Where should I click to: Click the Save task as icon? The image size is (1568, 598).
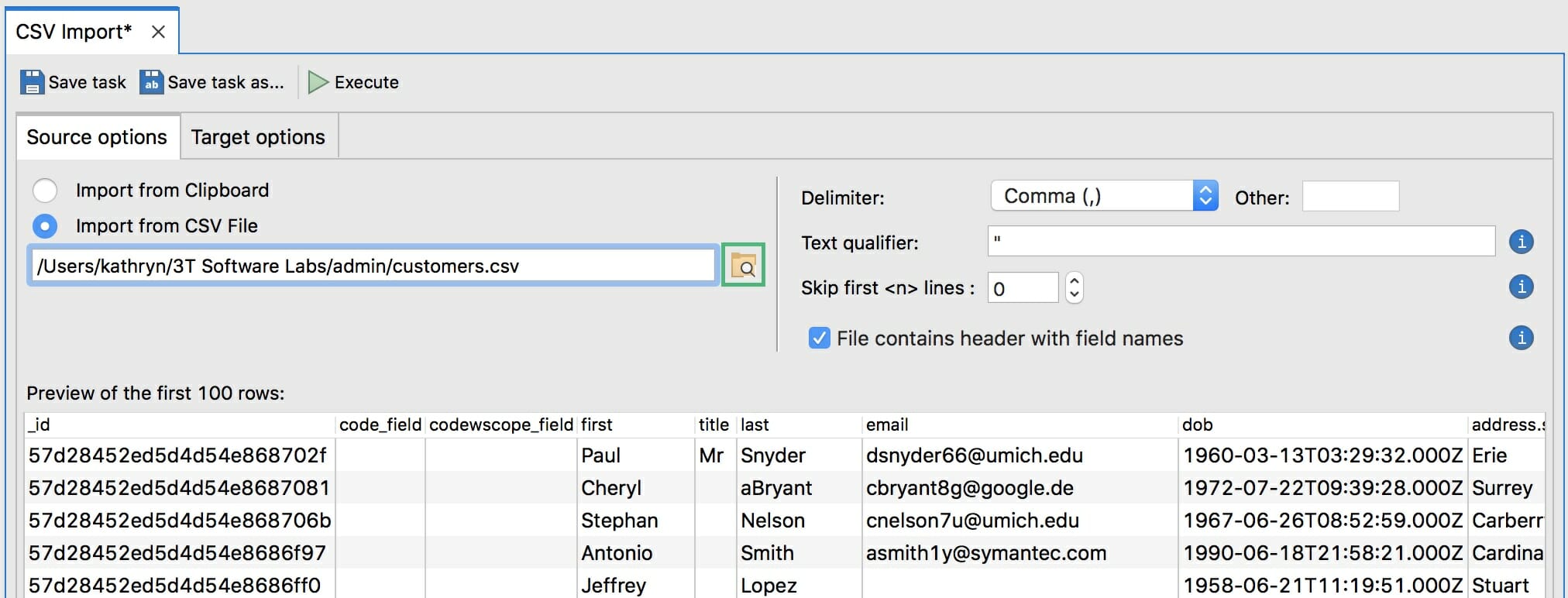pyautogui.click(x=151, y=82)
